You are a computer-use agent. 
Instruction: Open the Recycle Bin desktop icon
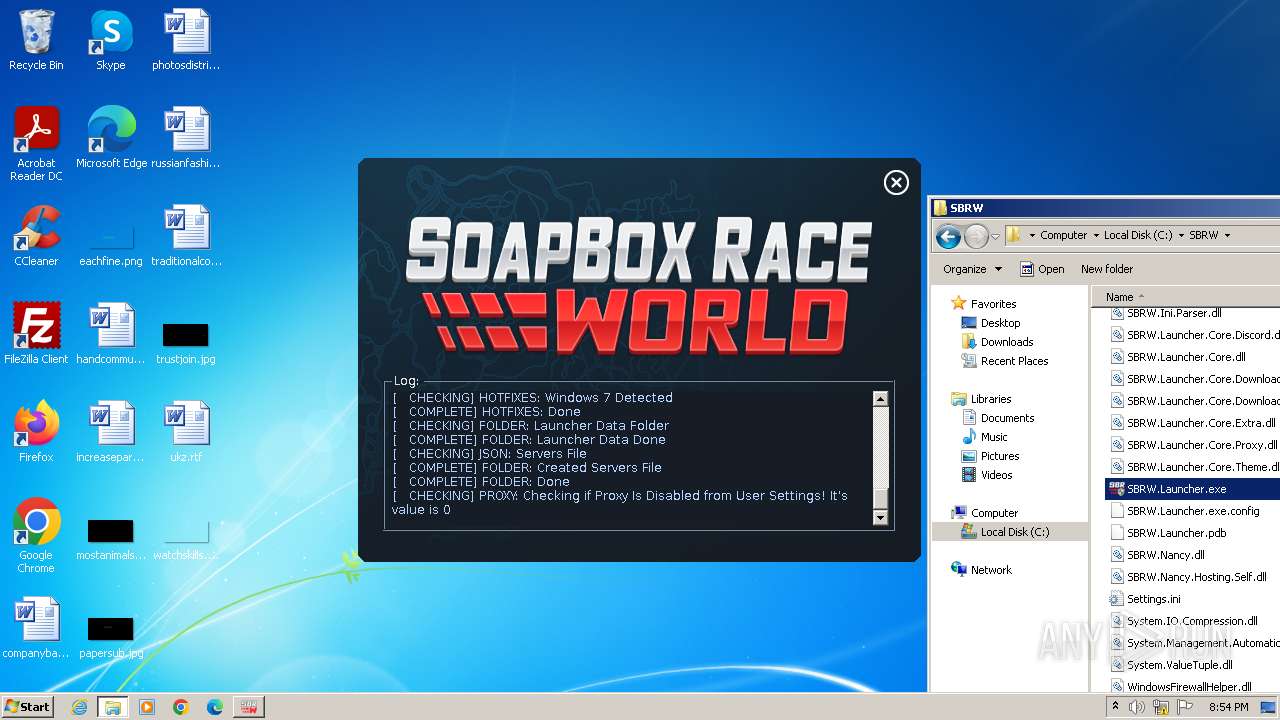[x=36, y=41]
